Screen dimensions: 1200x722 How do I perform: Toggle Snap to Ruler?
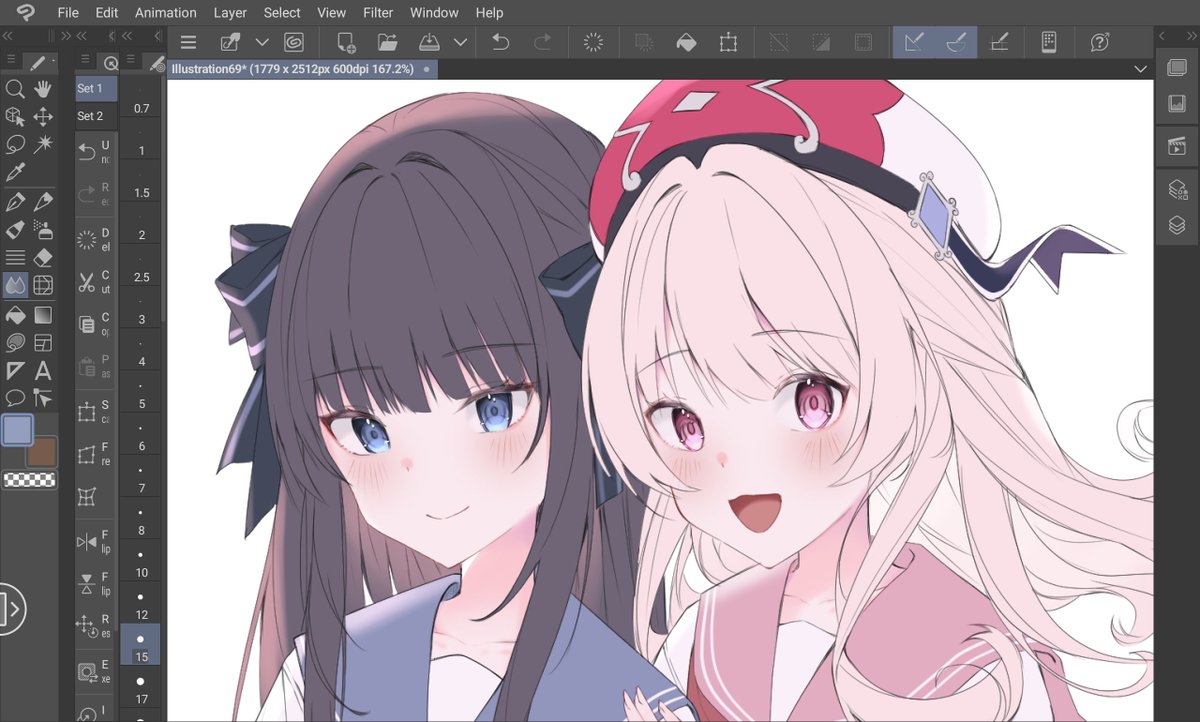pyautogui.click(x=913, y=42)
